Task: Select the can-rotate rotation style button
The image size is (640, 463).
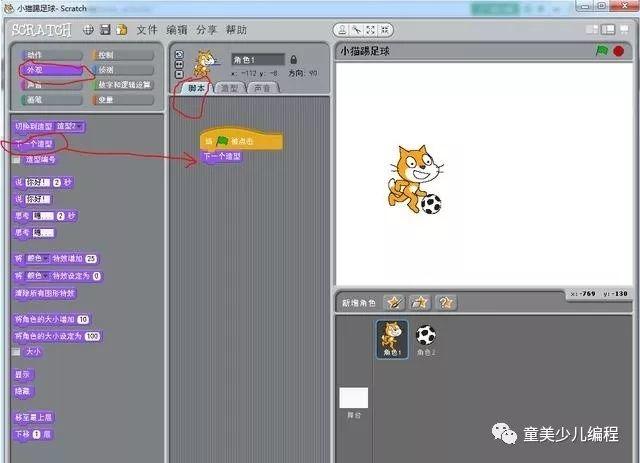Action: [x=179, y=55]
